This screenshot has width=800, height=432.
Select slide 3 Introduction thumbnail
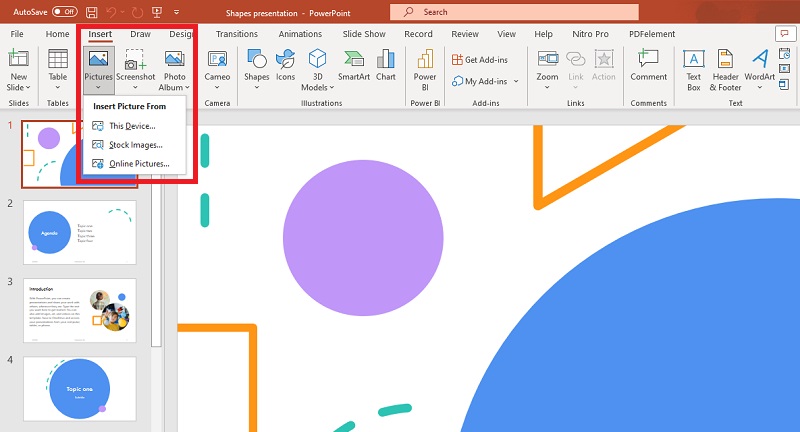click(x=80, y=311)
